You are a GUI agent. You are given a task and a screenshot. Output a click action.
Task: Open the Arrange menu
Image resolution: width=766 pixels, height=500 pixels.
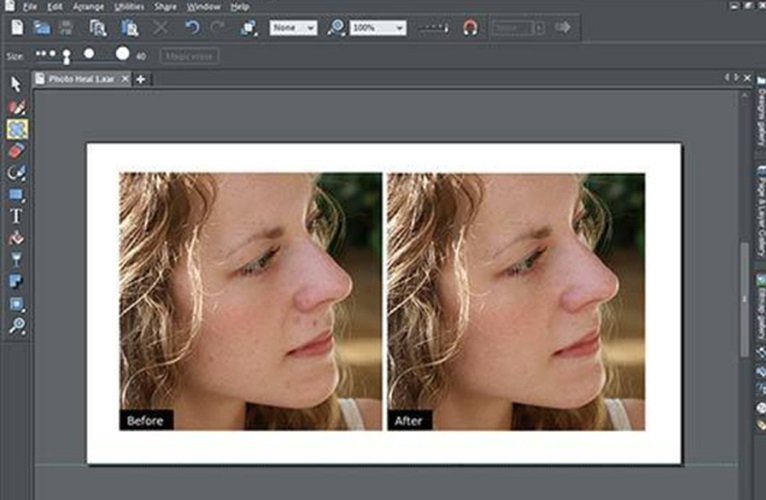(x=88, y=6)
